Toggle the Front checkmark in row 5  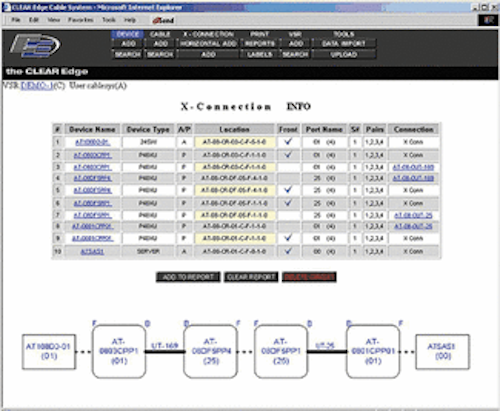tap(288, 190)
